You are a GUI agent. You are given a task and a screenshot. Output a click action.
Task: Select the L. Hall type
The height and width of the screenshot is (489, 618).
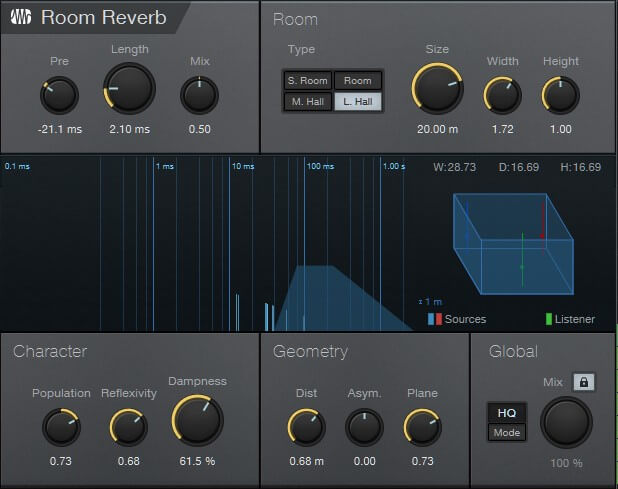tap(357, 102)
